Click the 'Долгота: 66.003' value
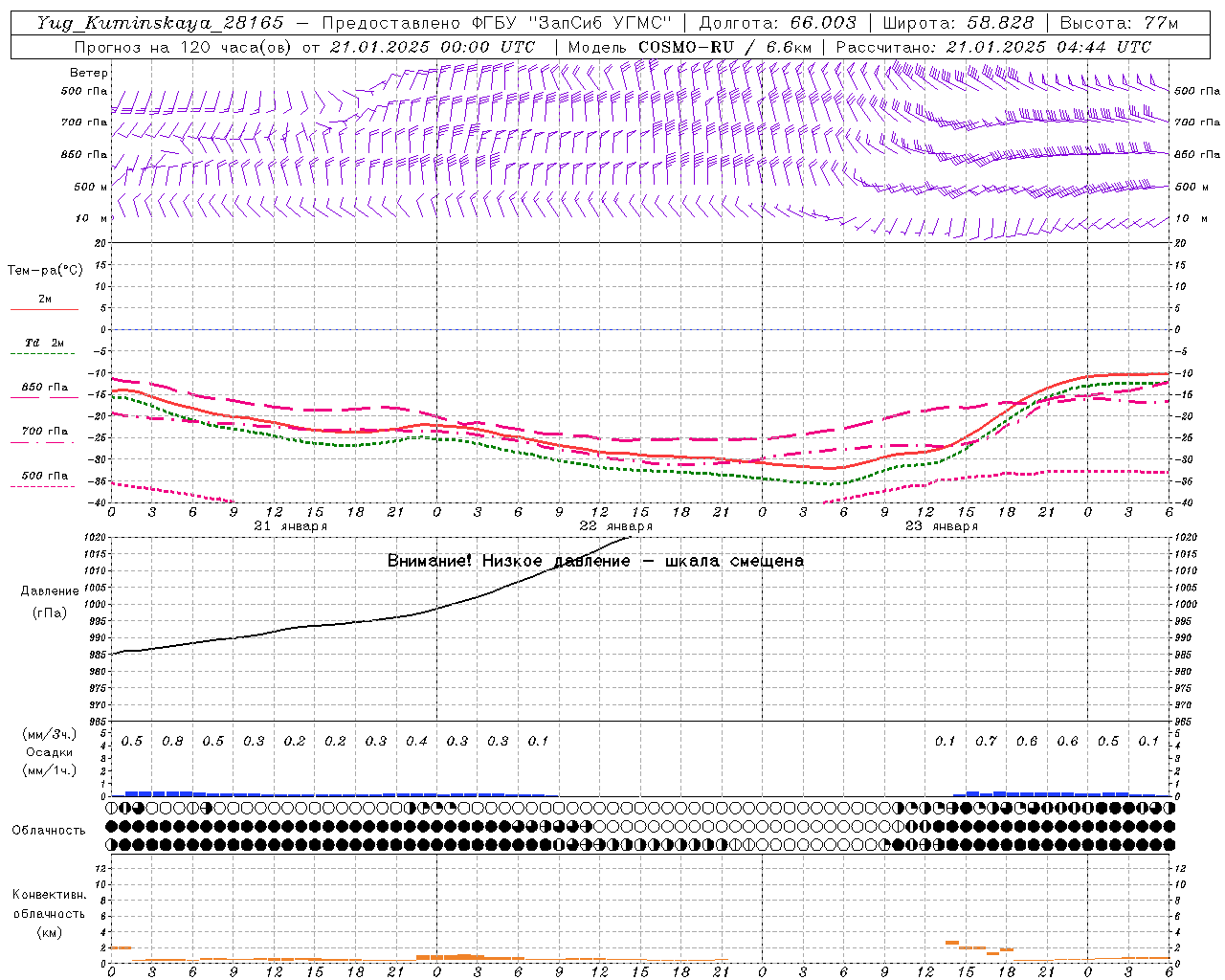The image size is (1225, 980). pyautogui.click(x=777, y=23)
